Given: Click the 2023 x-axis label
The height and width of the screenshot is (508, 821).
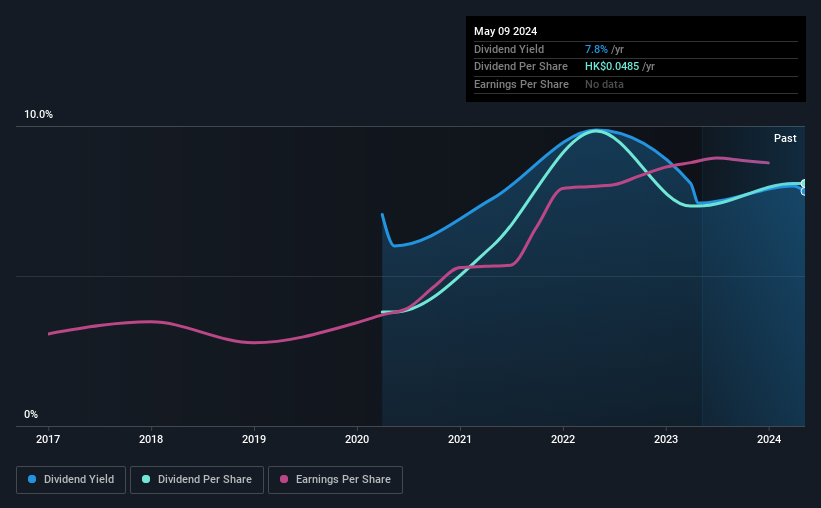Looking at the screenshot, I should coord(666,439).
